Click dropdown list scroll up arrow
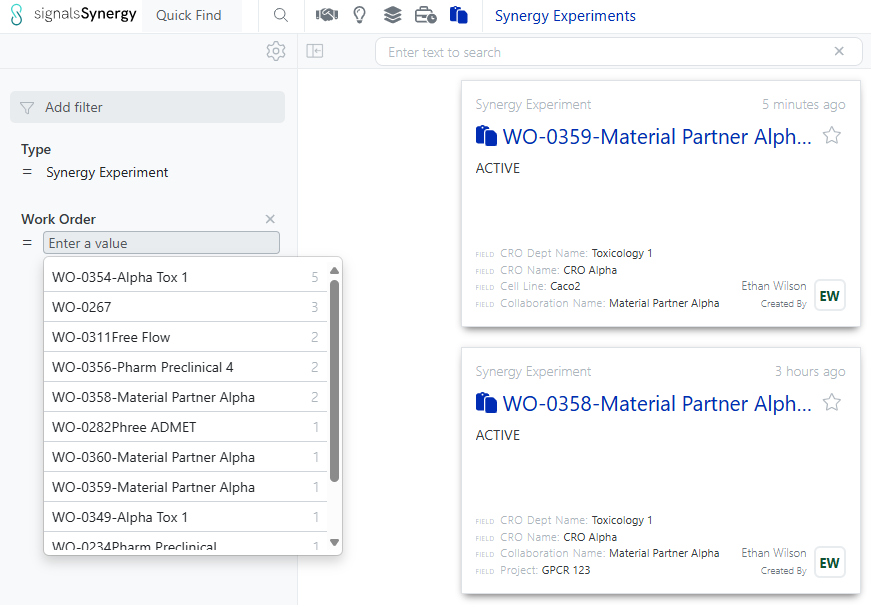The width and height of the screenshot is (871, 605). coord(334,271)
